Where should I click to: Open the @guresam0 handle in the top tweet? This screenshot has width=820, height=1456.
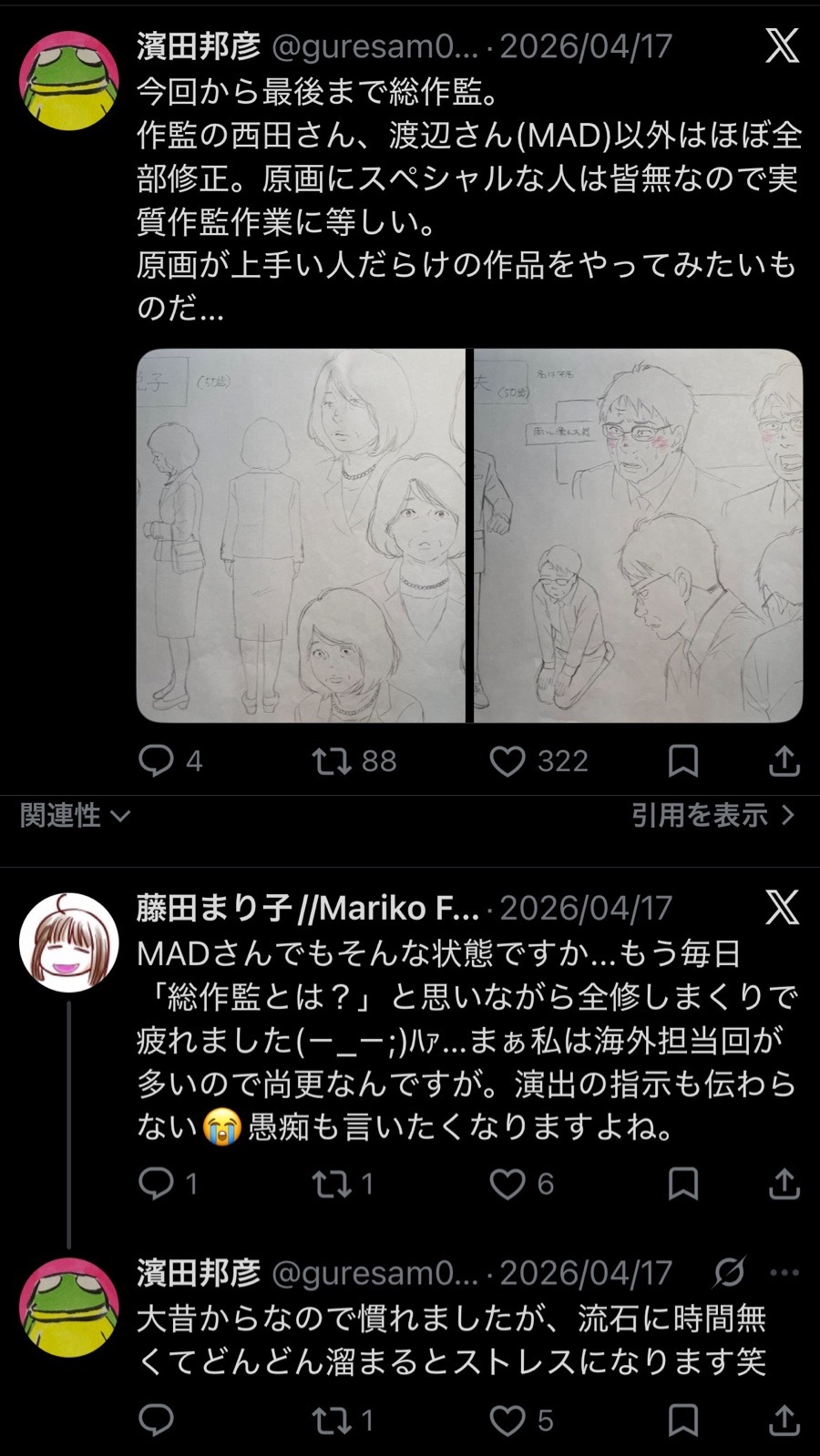(375, 46)
